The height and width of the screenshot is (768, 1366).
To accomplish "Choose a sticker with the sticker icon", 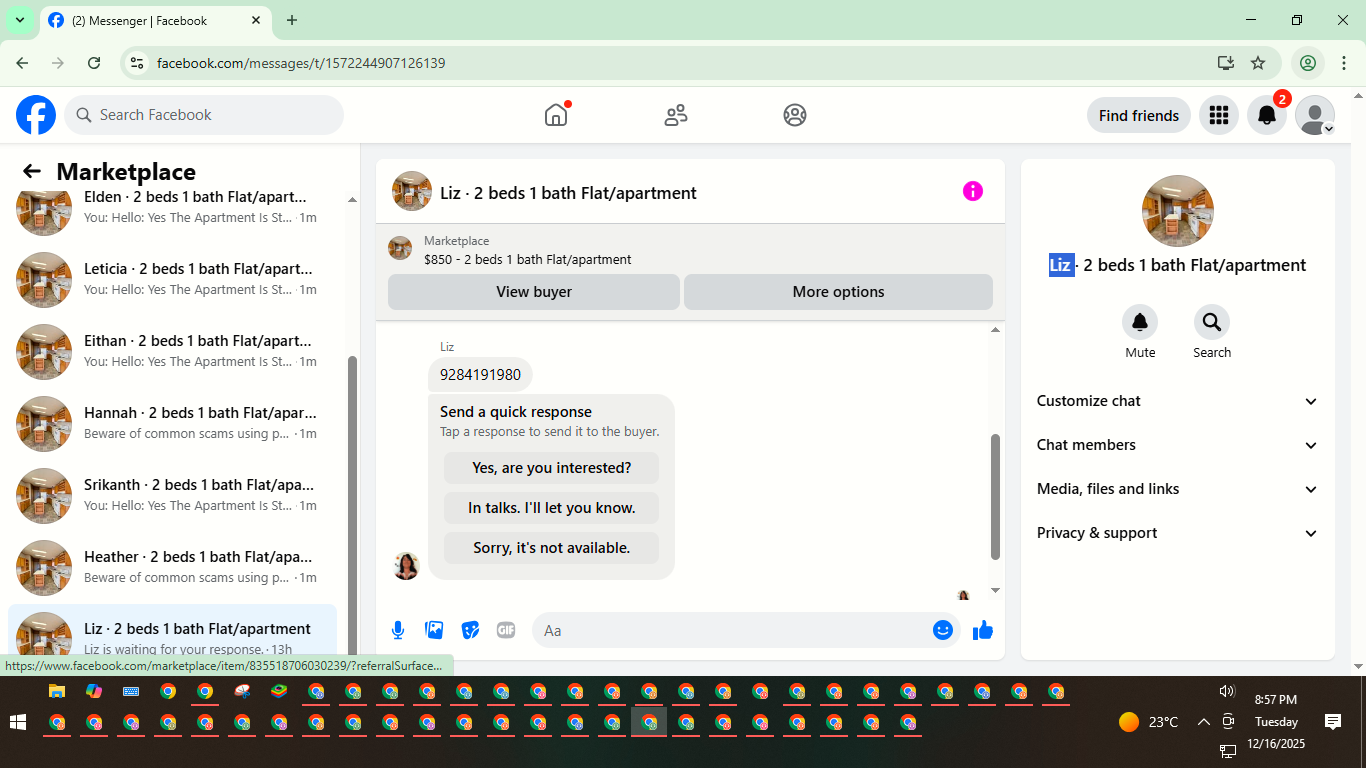I will [470, 630].
